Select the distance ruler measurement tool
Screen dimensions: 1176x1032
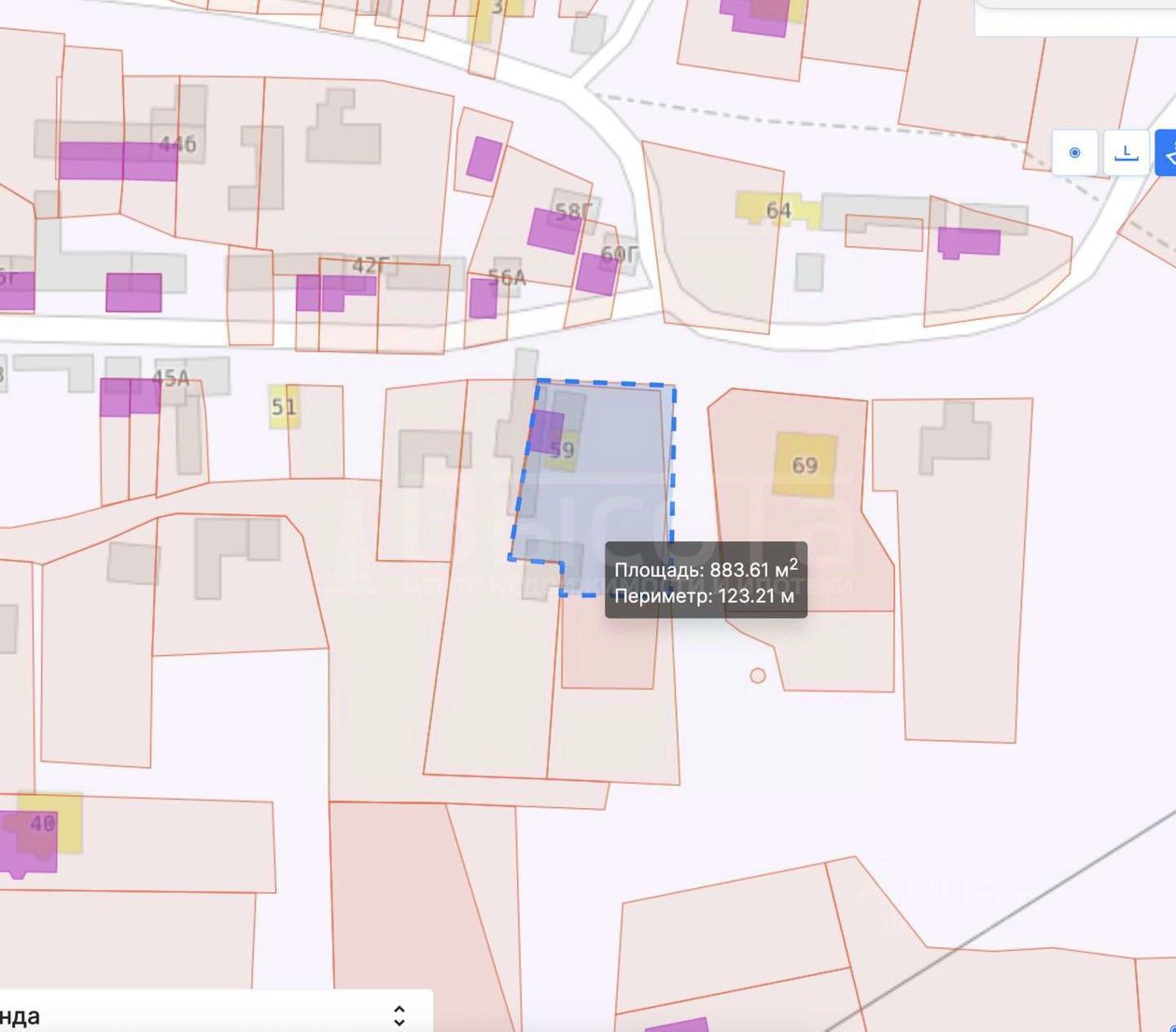pyautogui.click(x=1126, y=152)
